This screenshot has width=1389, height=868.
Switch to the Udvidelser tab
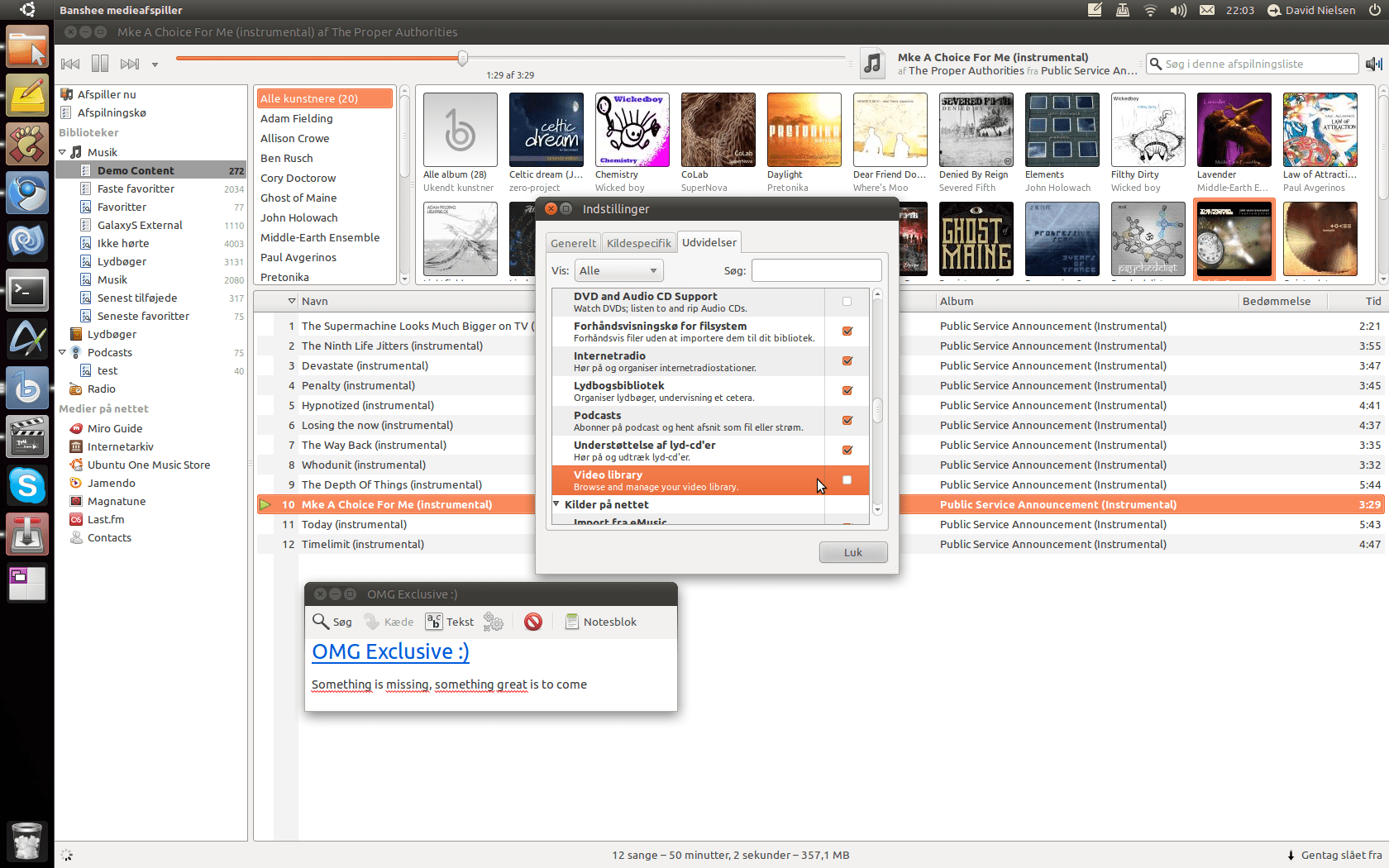point(709,242)
